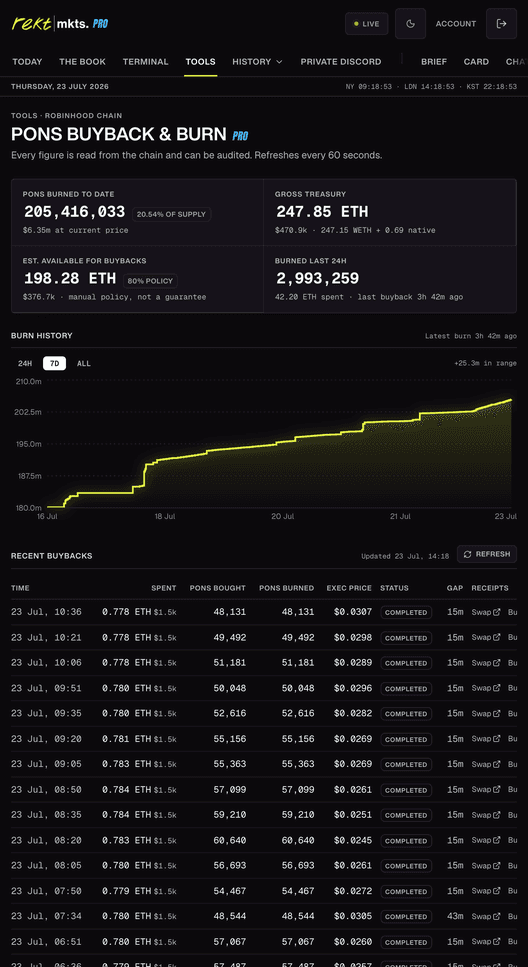Viewport: 528px width, 967px height.
Task: Open the CARD tab
Action: click(476, 62)
